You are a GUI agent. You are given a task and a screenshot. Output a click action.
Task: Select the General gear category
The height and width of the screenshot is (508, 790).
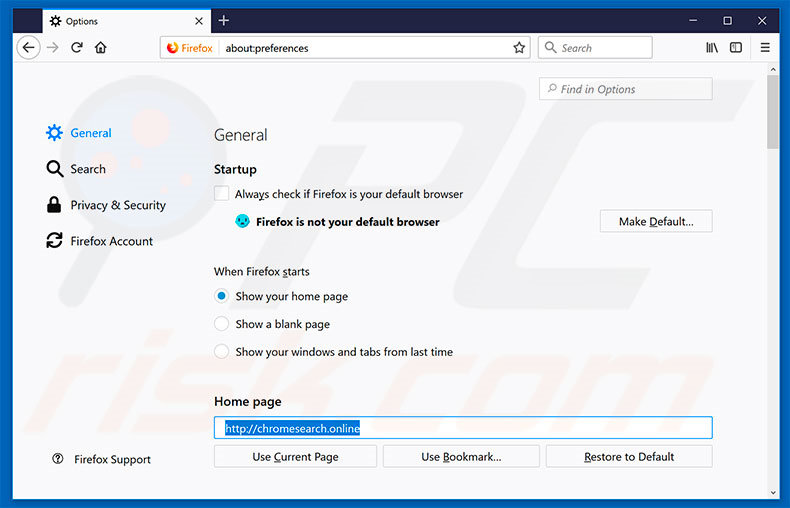79,133
